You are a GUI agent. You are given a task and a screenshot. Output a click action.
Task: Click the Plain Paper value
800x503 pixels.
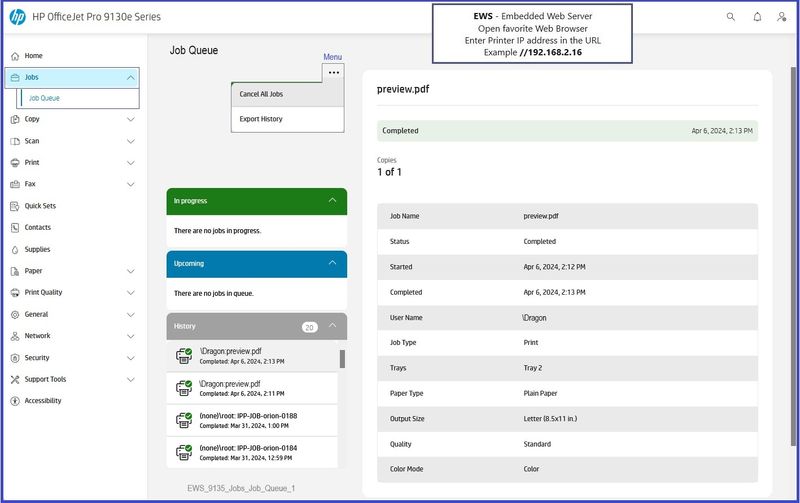click(x=540, y=393)
